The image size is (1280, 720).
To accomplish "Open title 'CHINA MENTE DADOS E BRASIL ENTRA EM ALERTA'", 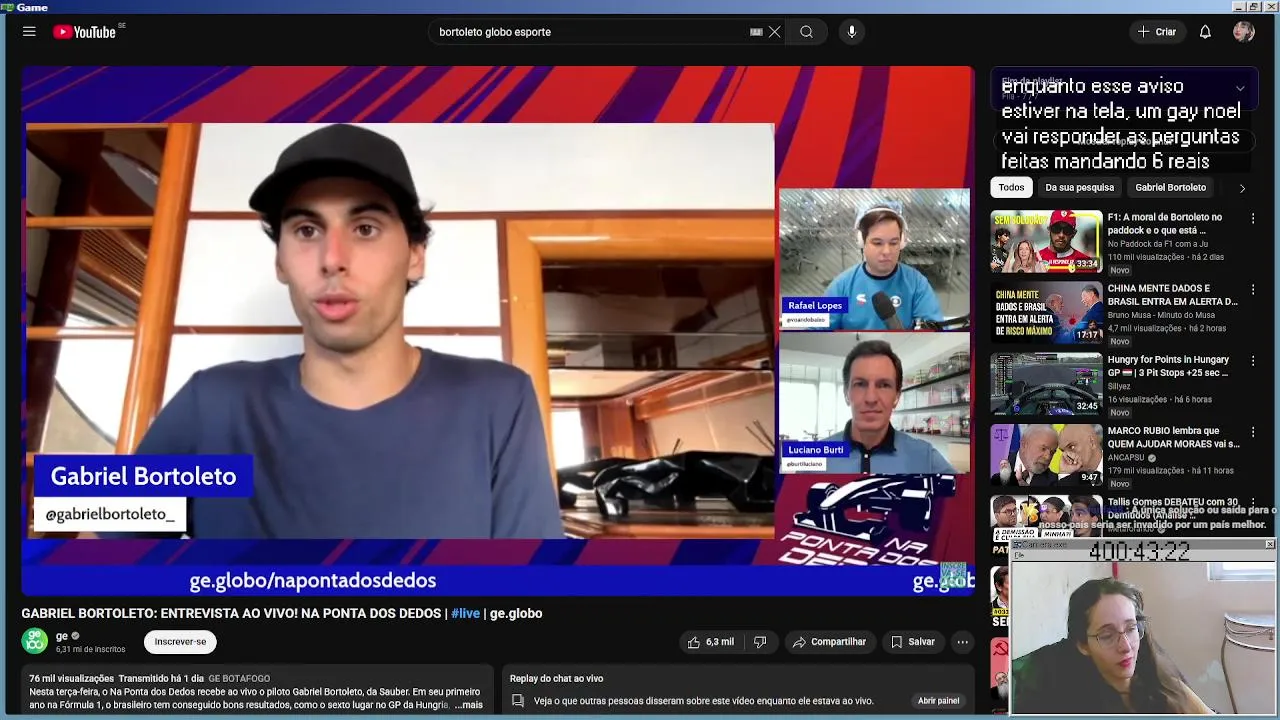I will [x=1172, y=295].
